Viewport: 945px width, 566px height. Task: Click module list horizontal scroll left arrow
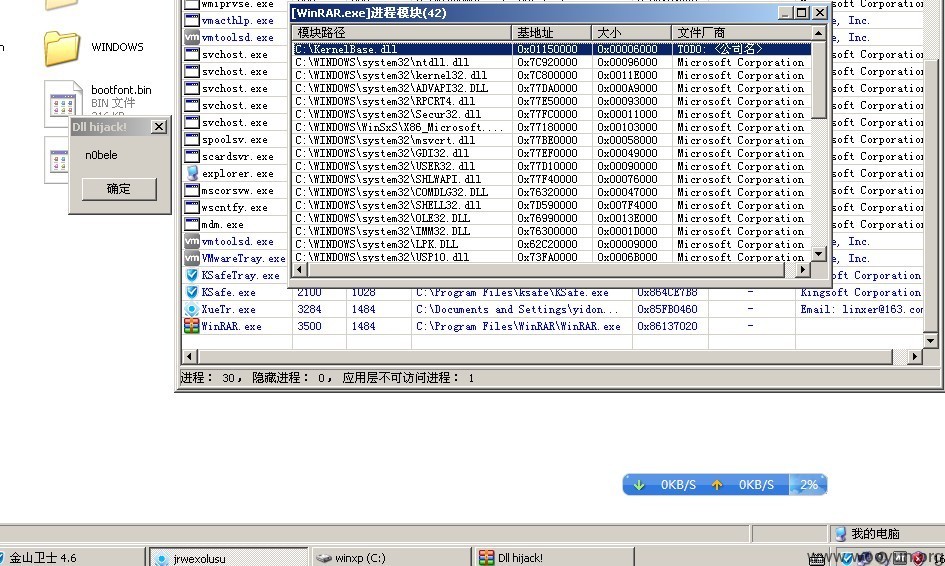pyautogui.click(x=300, y=270)
